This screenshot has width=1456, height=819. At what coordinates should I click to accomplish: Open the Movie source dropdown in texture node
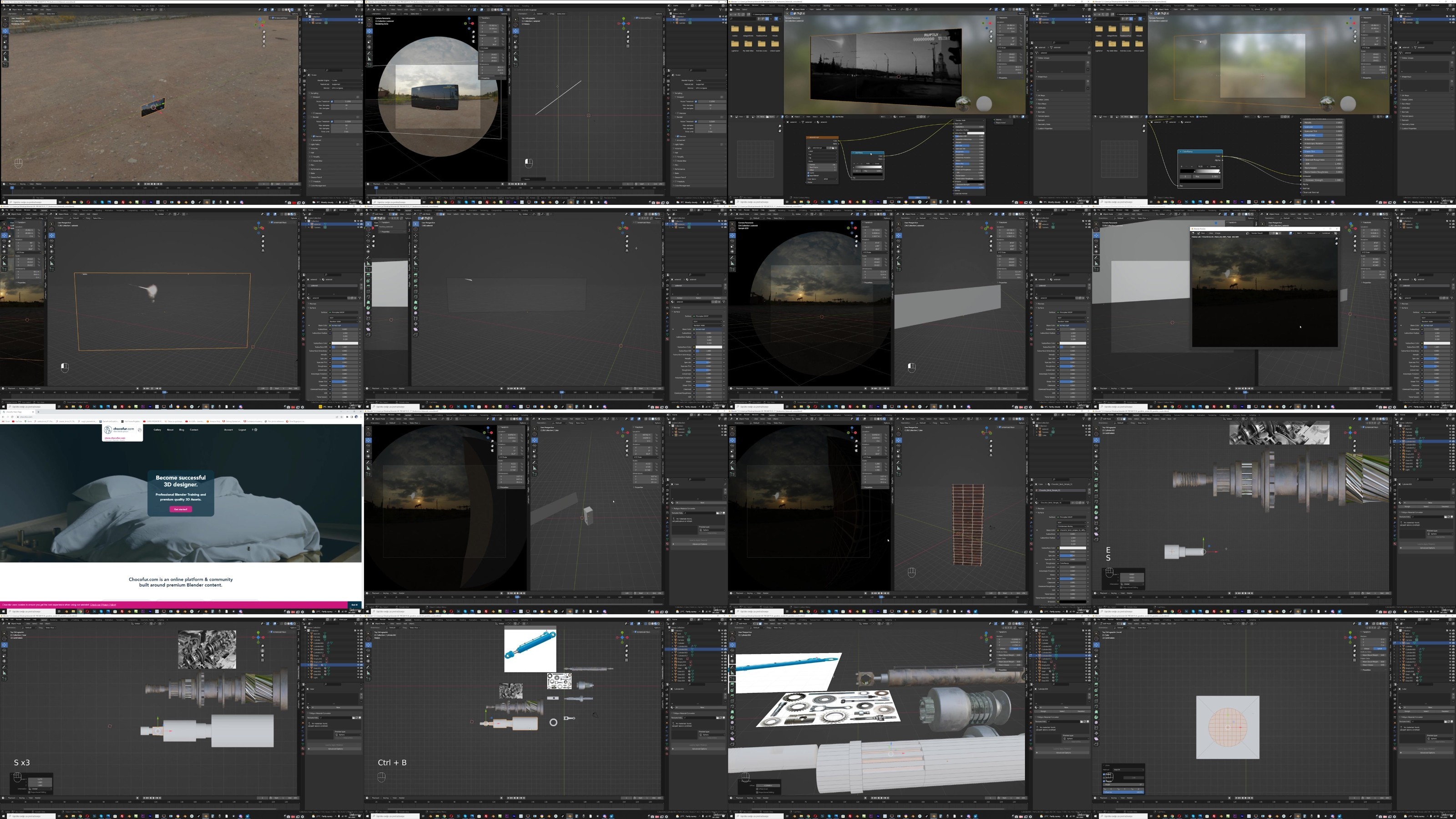tap(823, 162)
